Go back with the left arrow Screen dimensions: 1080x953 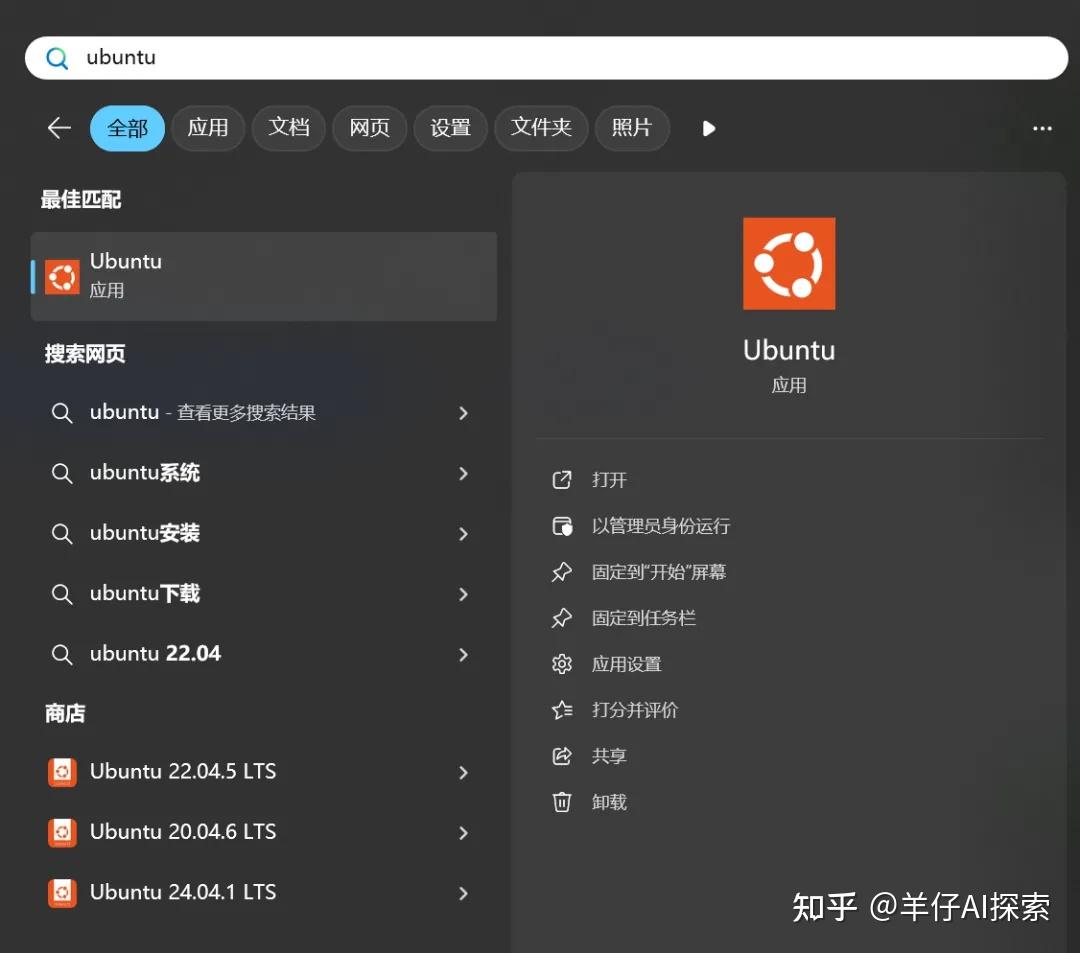(59, 127)
